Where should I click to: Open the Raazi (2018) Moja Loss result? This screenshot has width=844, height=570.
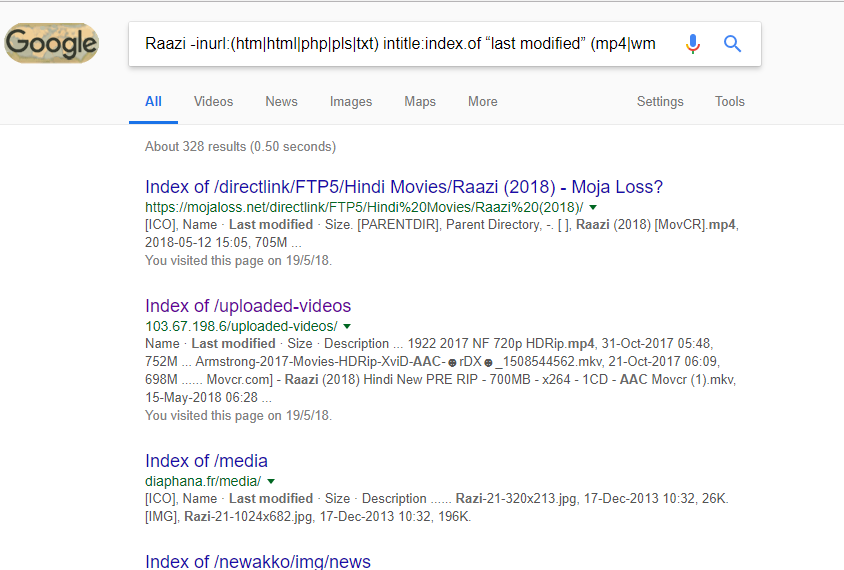point(404,187)
